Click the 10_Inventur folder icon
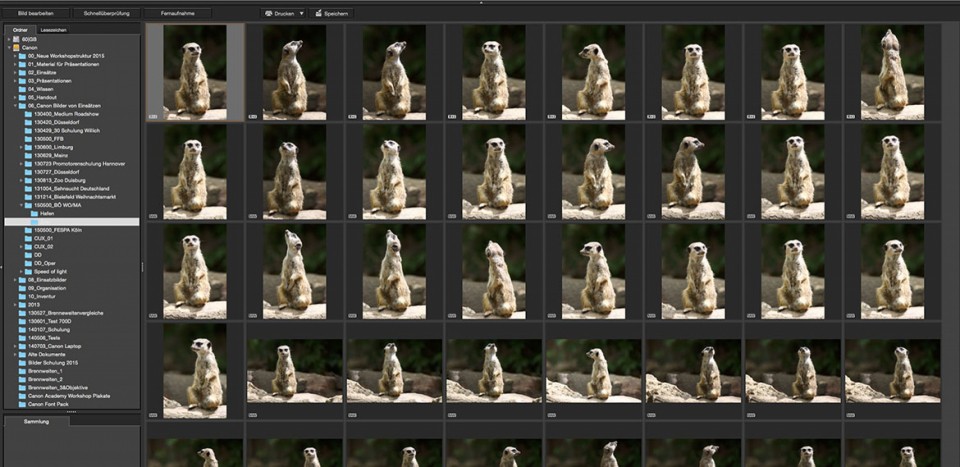Viewport: 960px width, 467px height. pos(23,296)
